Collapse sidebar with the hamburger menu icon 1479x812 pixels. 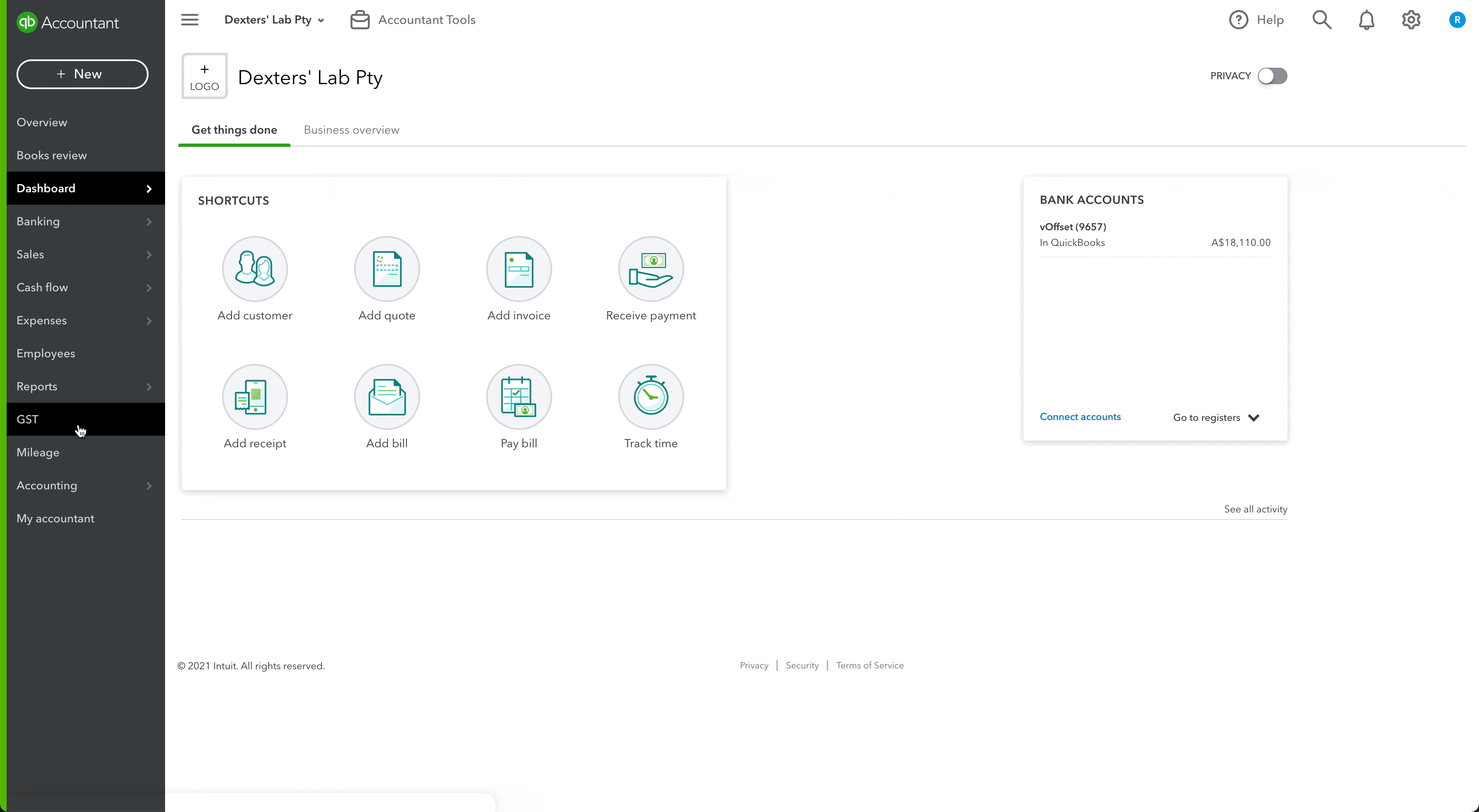tap(189, 20)
